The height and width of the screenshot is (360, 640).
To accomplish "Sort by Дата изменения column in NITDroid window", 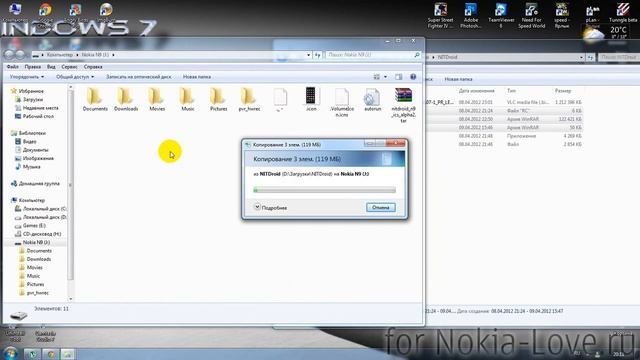I will (476, 91).
